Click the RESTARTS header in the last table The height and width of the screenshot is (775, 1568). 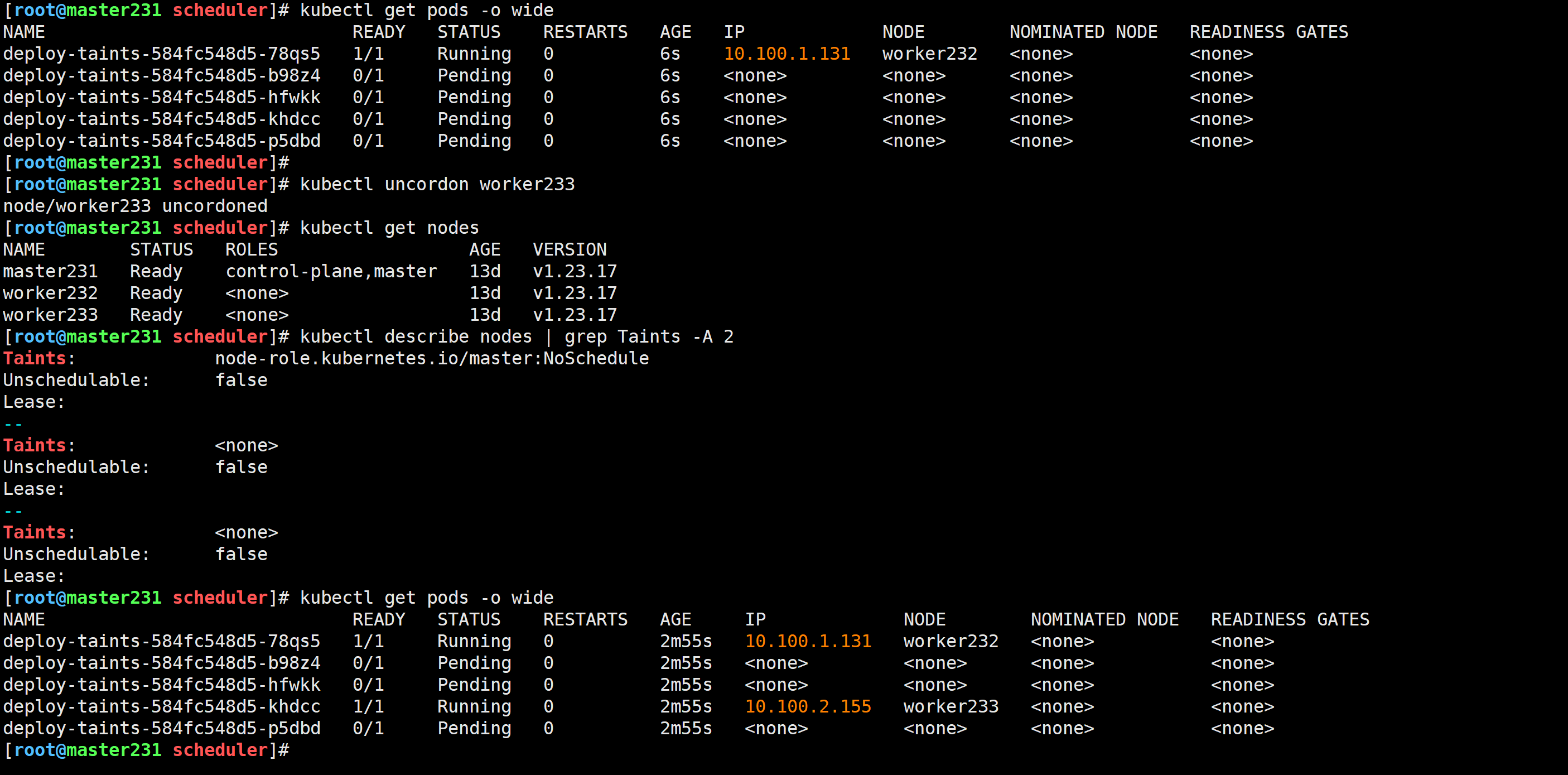[x=585, y=619]
